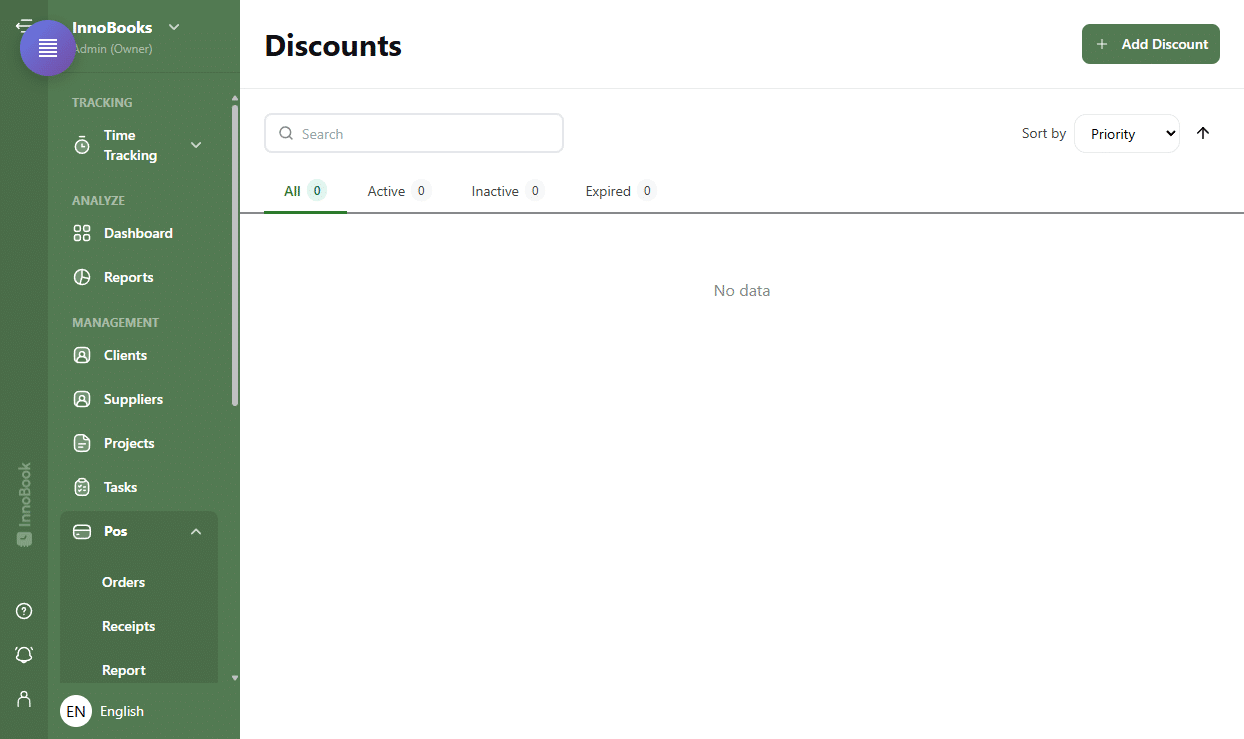Switch to the Expired tab
1244x739 pixels.
pyautogui.click(x=620, y=191)
